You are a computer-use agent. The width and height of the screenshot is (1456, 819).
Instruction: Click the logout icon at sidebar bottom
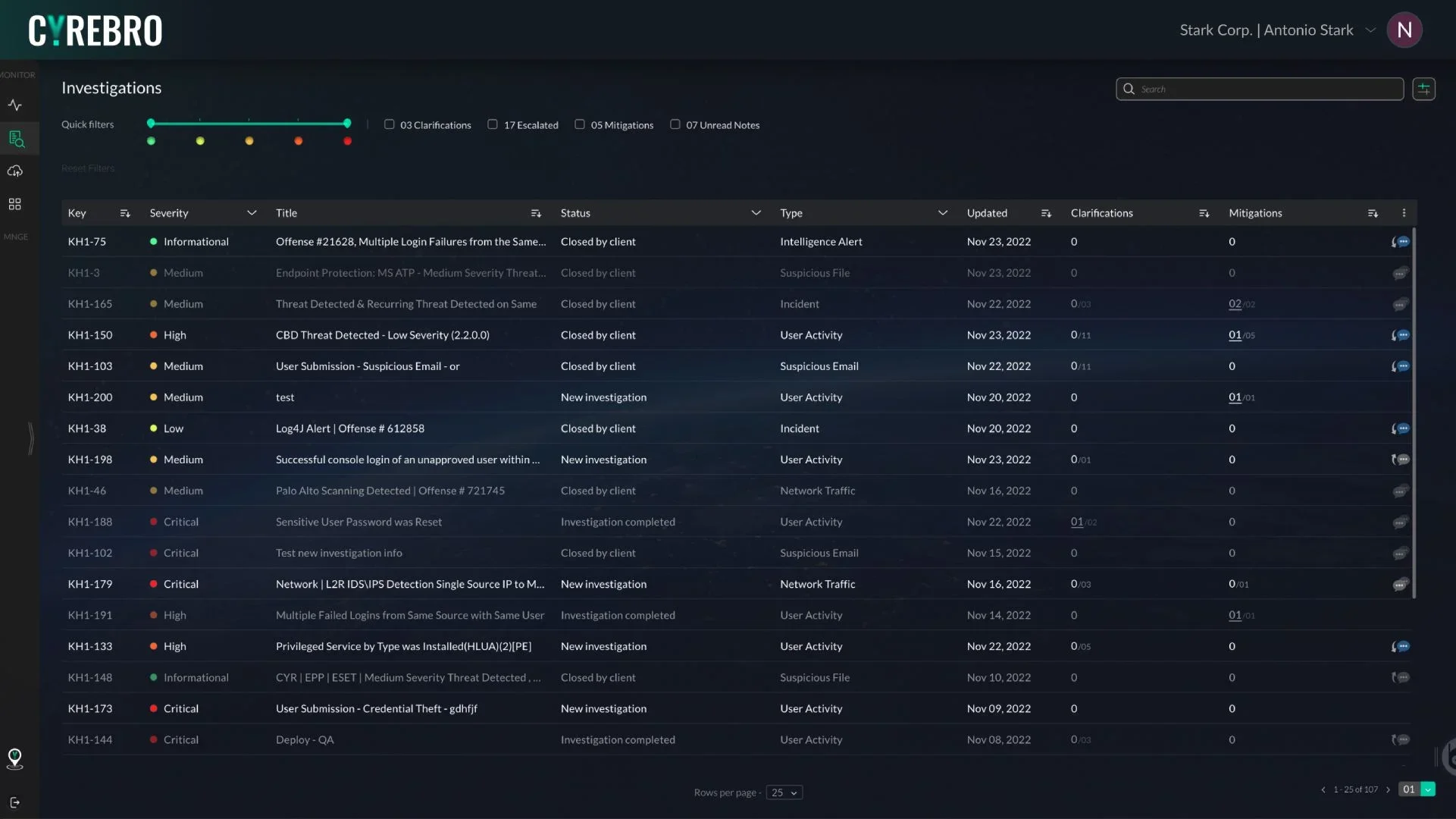click(x=14, y=802)
